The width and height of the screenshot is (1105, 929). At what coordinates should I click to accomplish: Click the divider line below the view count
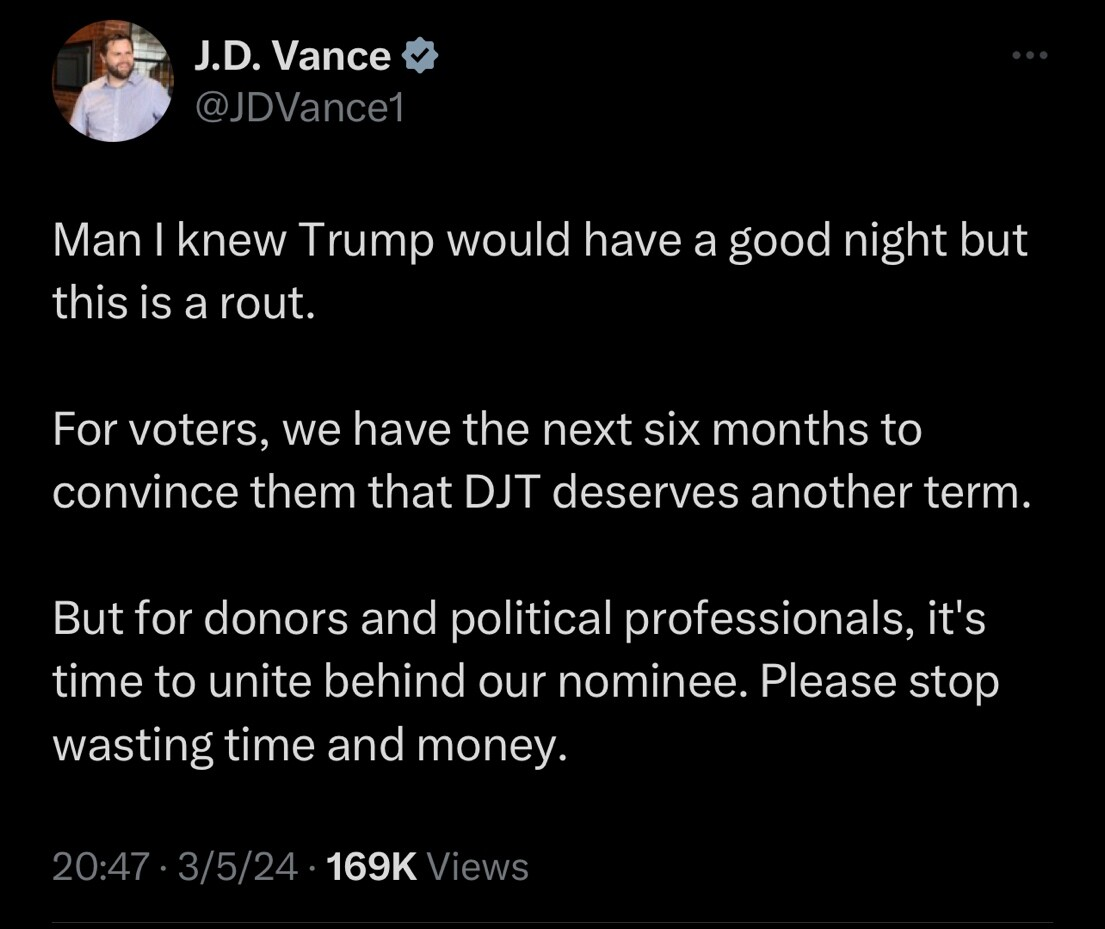click(552, 922)
